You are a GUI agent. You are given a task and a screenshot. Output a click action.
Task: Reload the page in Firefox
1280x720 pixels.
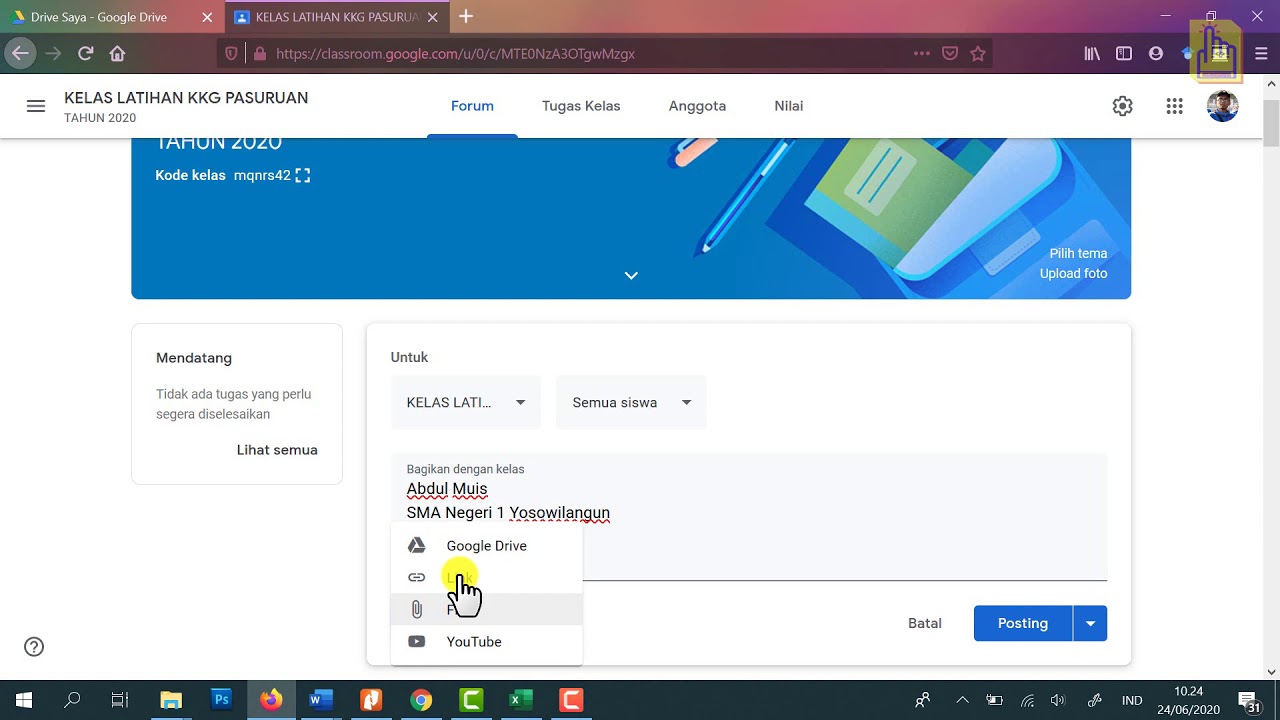tap(86, 54)
